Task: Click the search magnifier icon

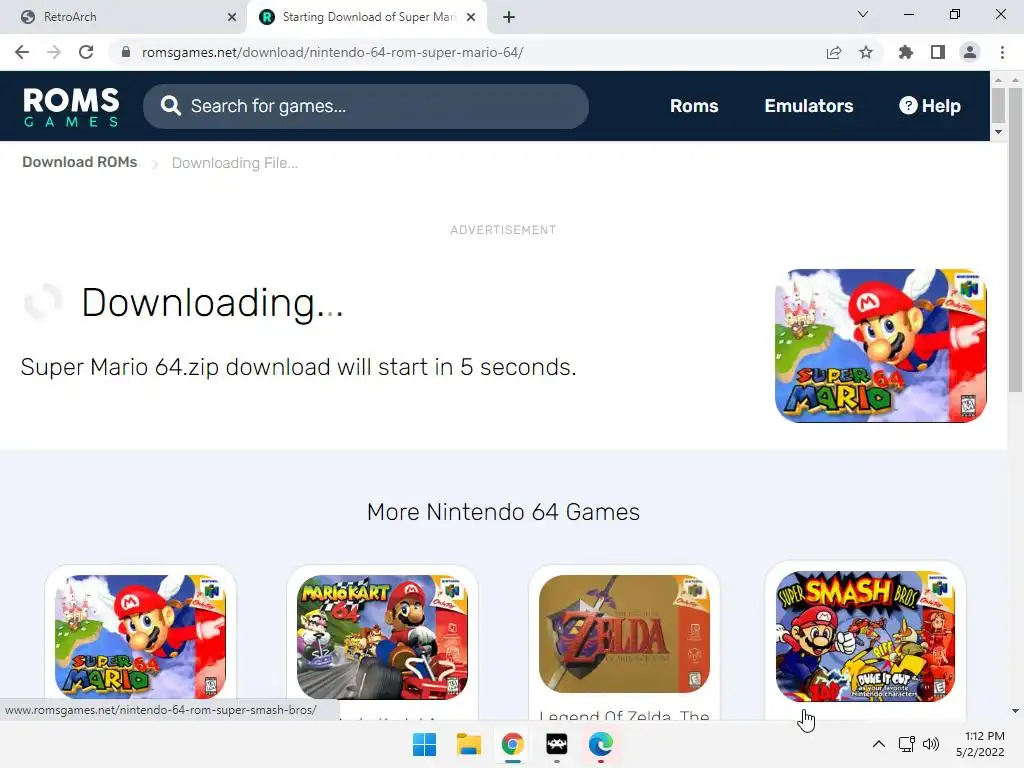Action: (x=170, y=106)
